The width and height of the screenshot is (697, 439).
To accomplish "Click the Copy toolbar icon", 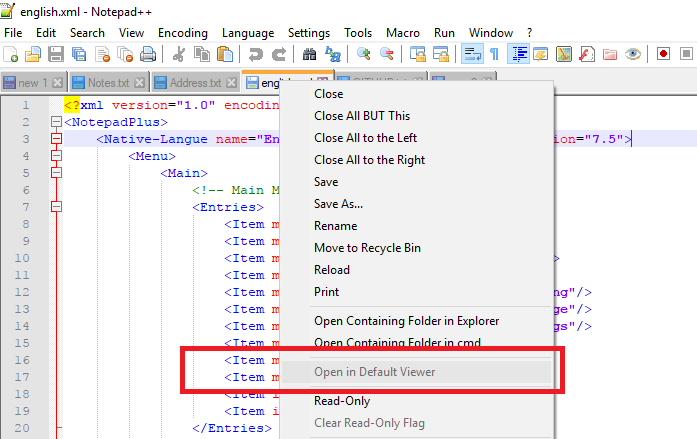I will [202, 54].
